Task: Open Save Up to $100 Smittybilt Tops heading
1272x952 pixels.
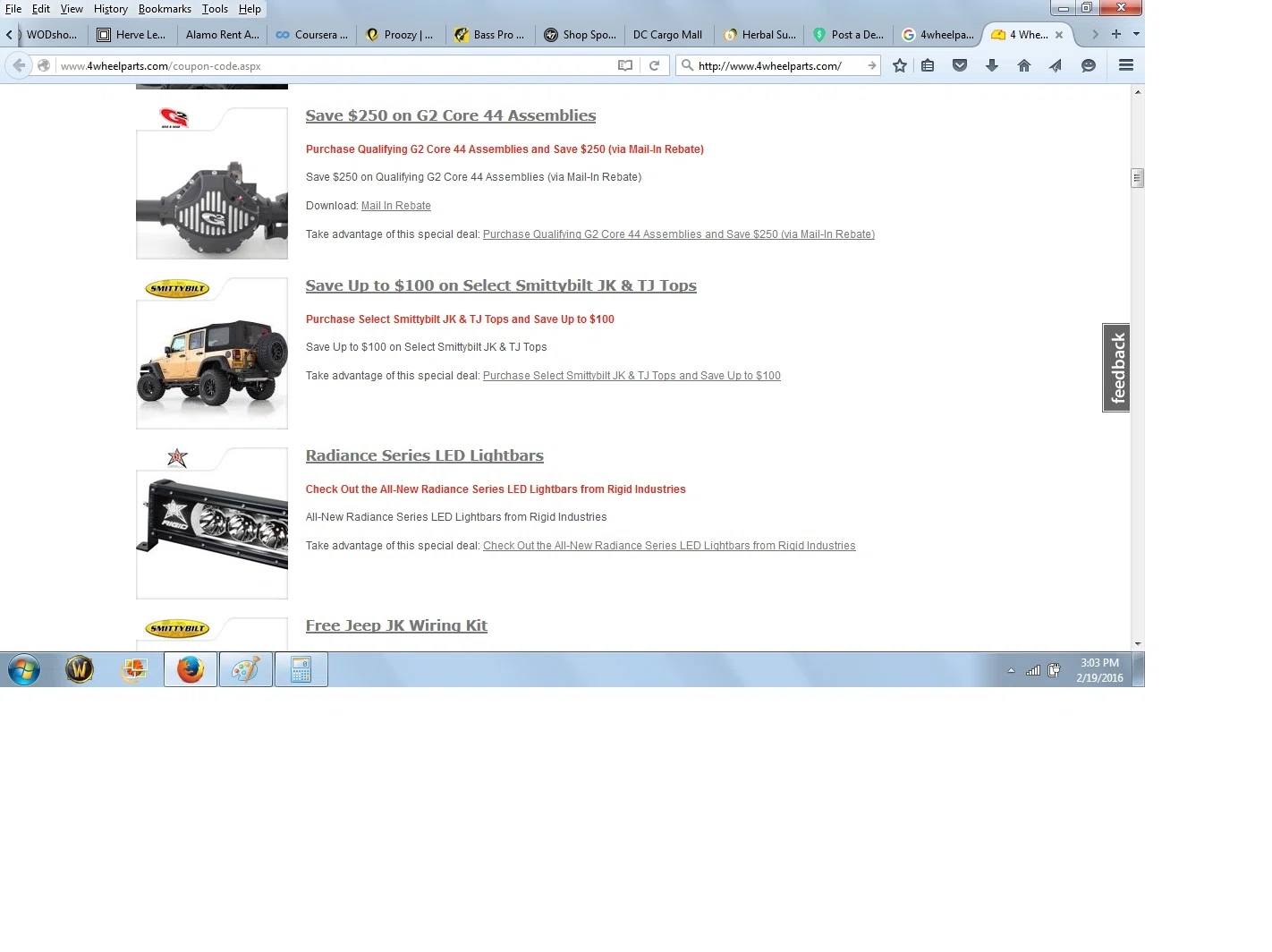Action: point(501,285)
